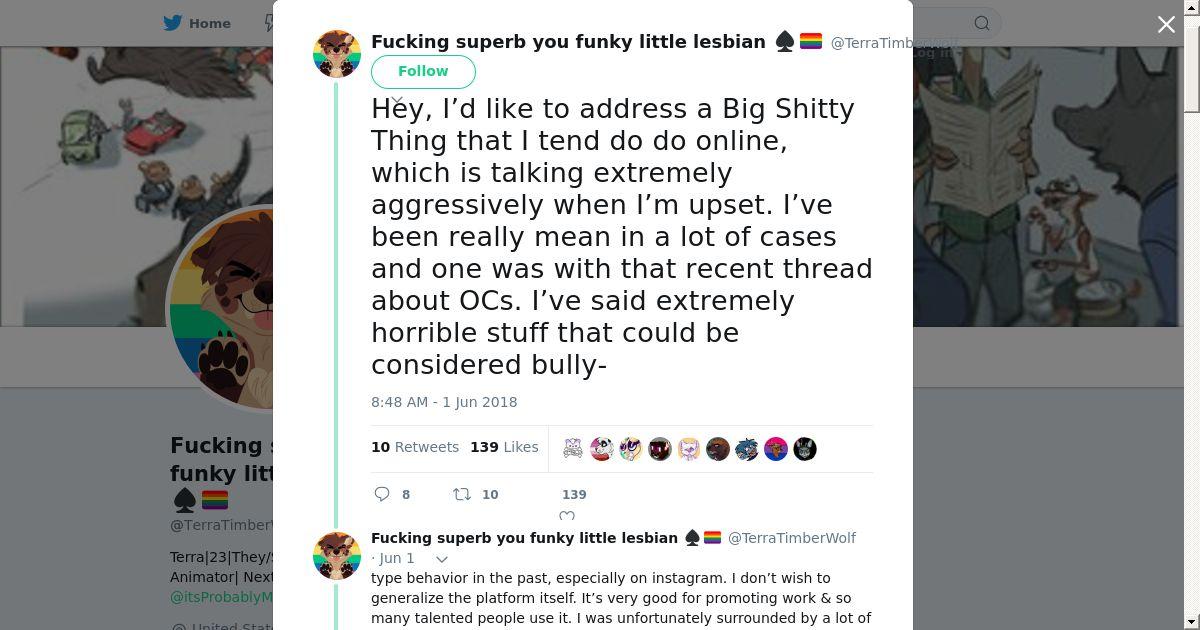Click the heart like icon below 139

[567, 516]
